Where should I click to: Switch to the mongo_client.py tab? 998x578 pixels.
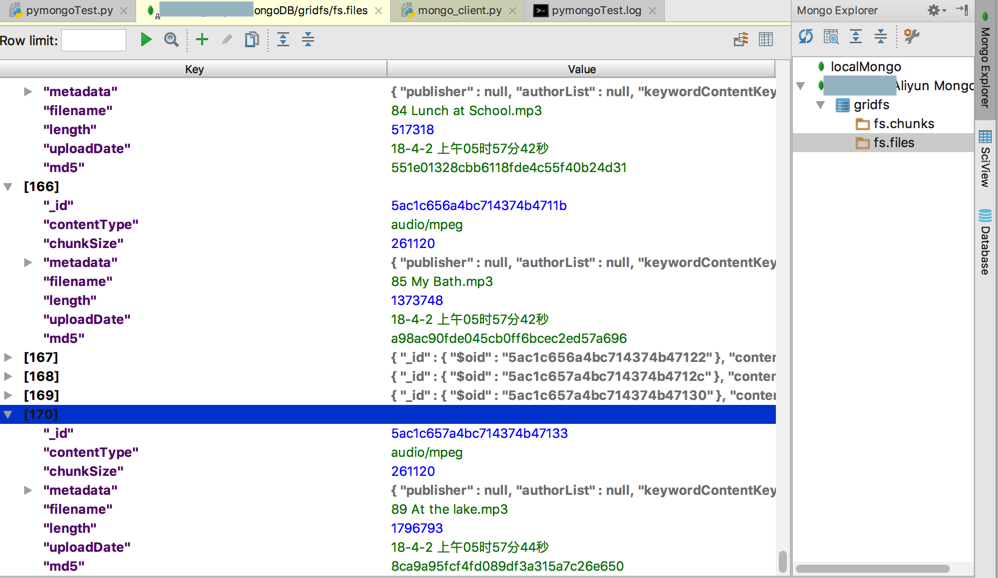coord(460,10)
